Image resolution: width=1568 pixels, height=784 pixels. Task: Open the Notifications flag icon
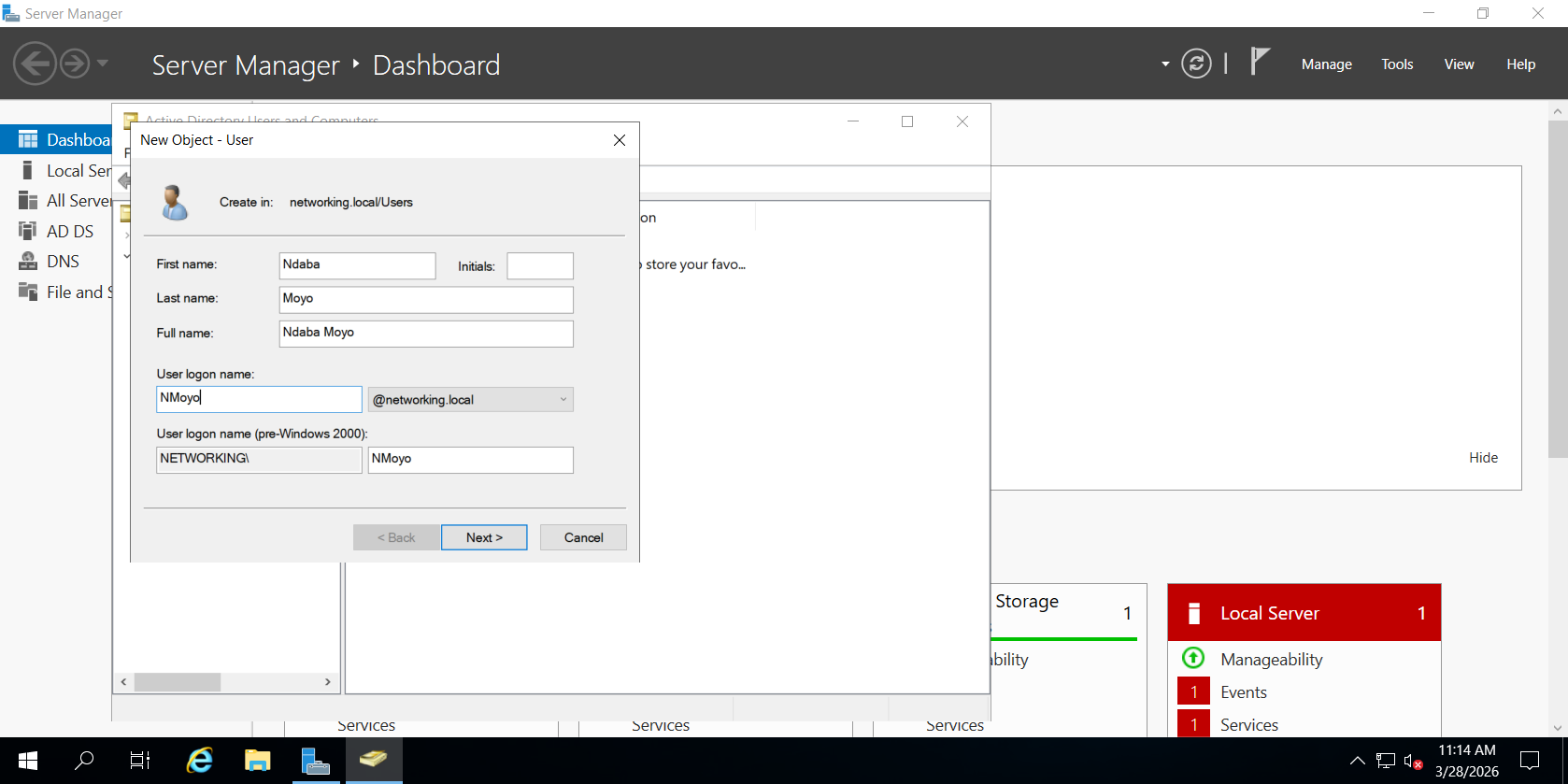(x=1260, y=62)
